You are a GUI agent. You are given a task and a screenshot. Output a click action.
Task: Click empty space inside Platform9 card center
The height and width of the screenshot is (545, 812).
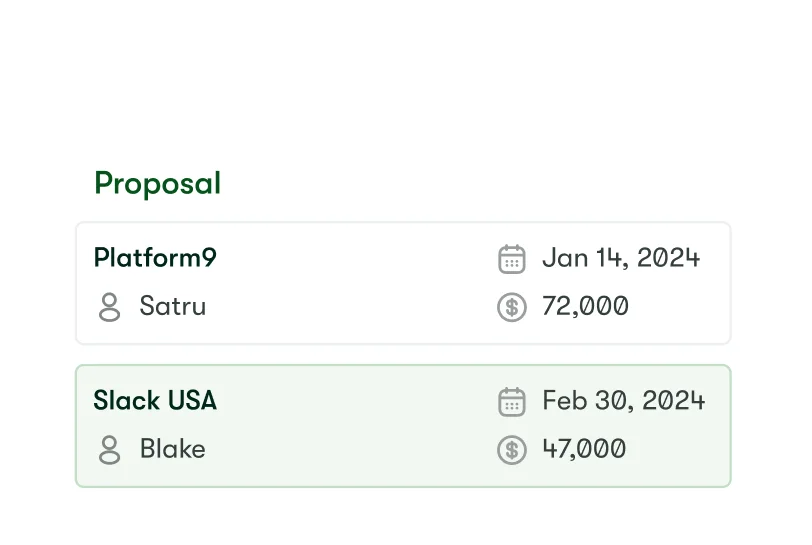pos(350,283)
